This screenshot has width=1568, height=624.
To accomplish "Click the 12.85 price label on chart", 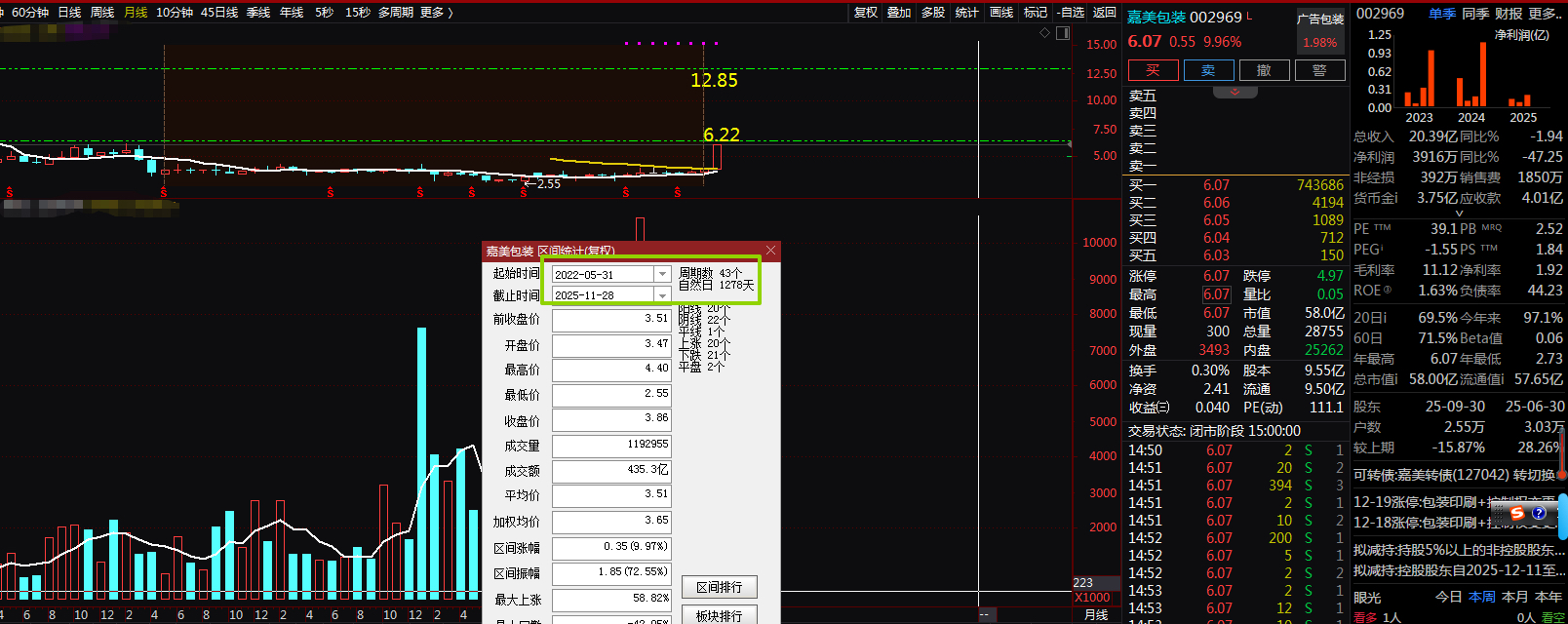I will (714, 80).
